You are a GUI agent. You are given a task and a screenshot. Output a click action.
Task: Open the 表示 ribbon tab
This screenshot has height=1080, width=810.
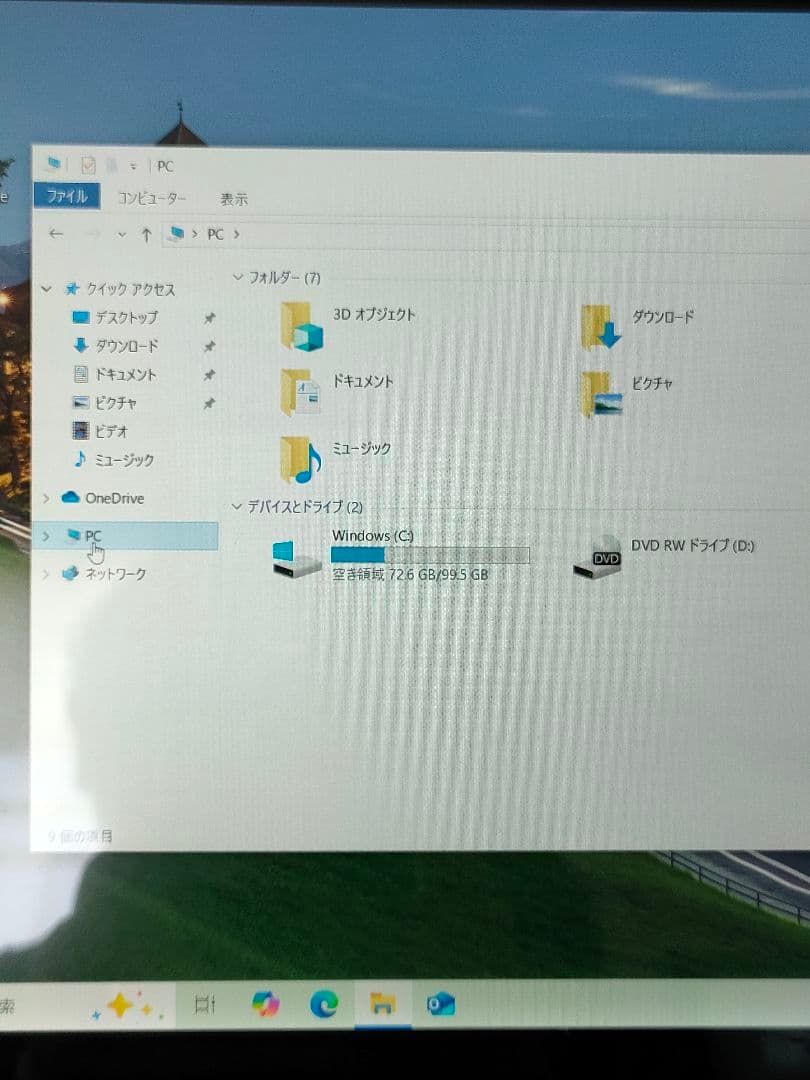(233, 200)
